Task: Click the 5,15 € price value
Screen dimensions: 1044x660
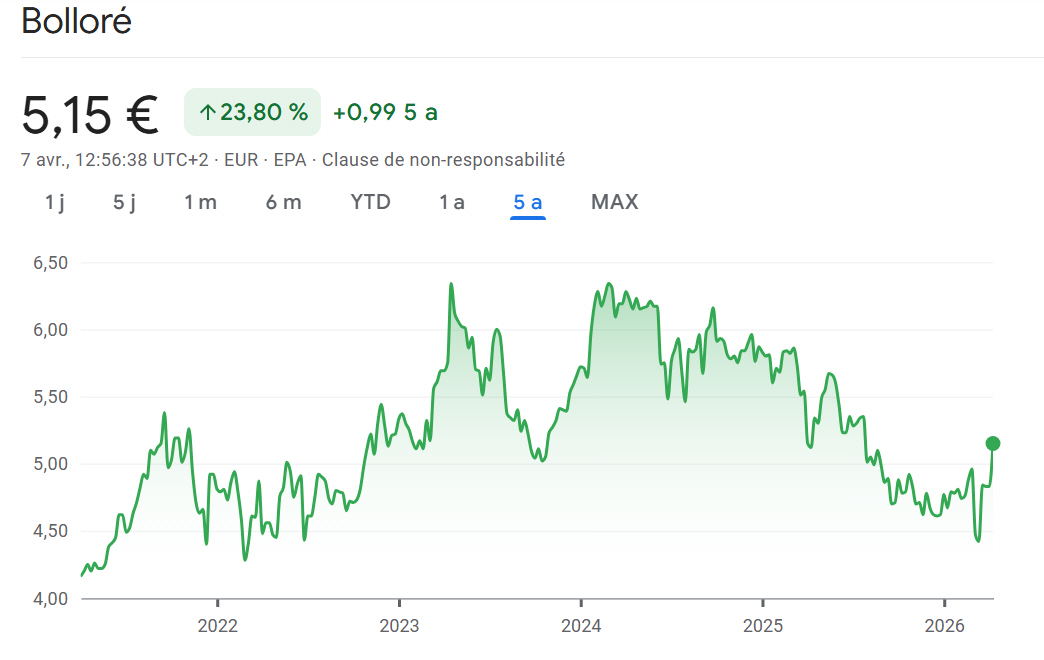Action: tap(90, 115)
